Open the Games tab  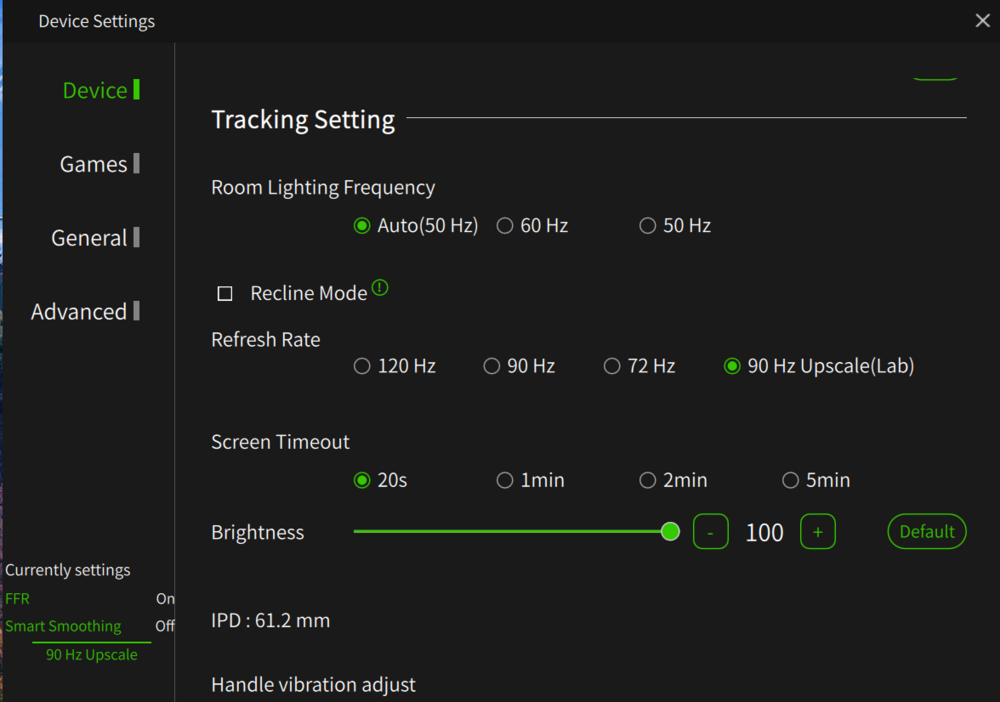coord(93,164)
